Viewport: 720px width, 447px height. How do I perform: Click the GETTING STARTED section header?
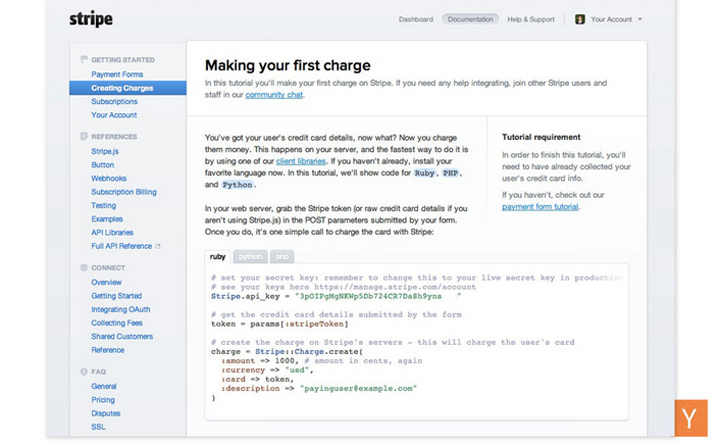point(123,60)
